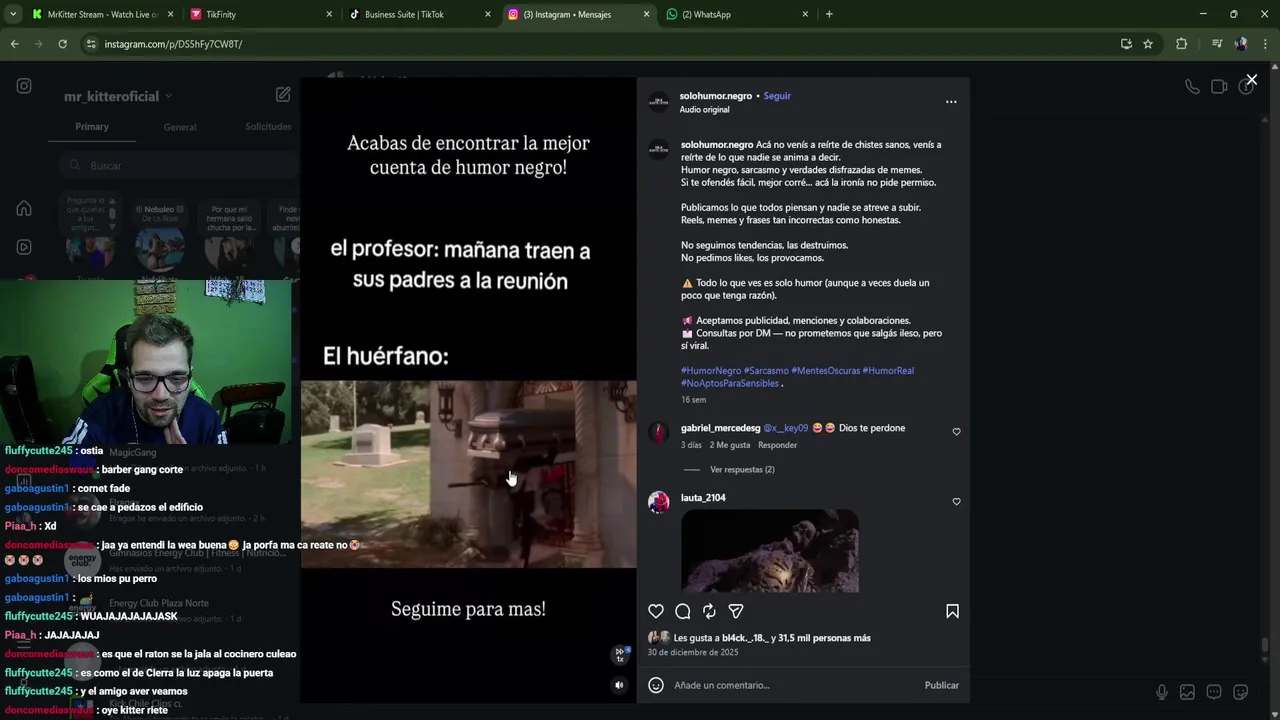
Task: Open the #NoAptosParaSensibles hashtag
Action: pyautogui.click(x=730, y=383)
